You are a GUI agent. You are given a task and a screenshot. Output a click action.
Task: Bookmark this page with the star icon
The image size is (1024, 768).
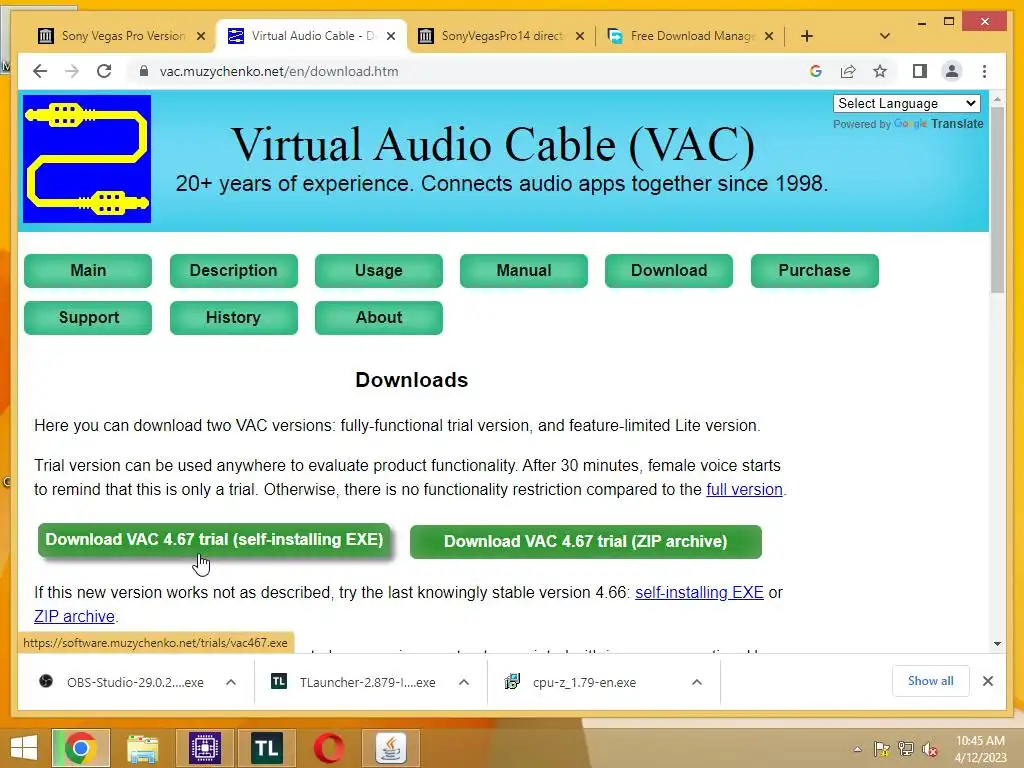880,71
